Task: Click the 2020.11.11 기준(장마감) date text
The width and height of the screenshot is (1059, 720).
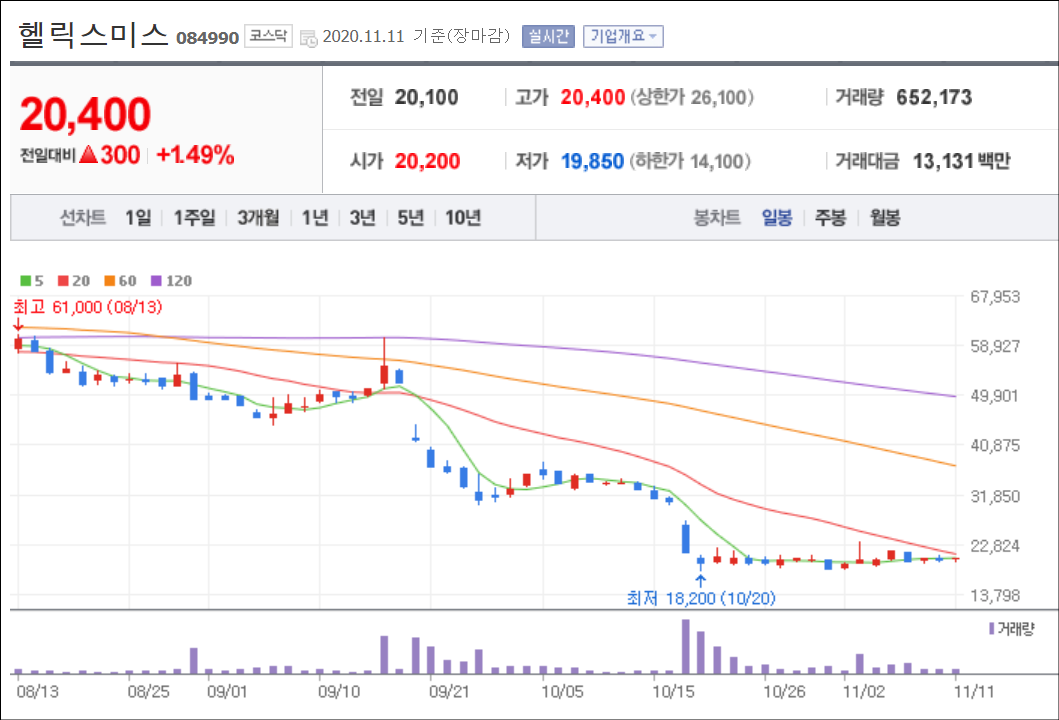Action: 417,36
